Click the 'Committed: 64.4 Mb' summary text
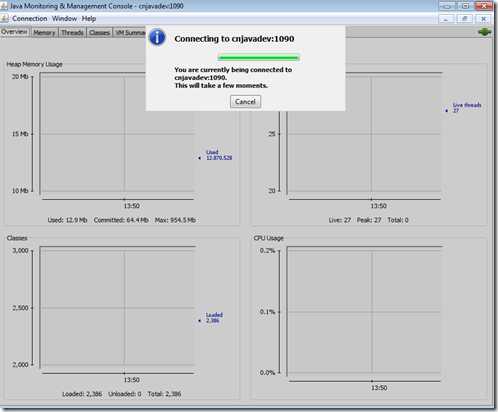Viewport: 498px width, 412px height. (x=121, y=220)
